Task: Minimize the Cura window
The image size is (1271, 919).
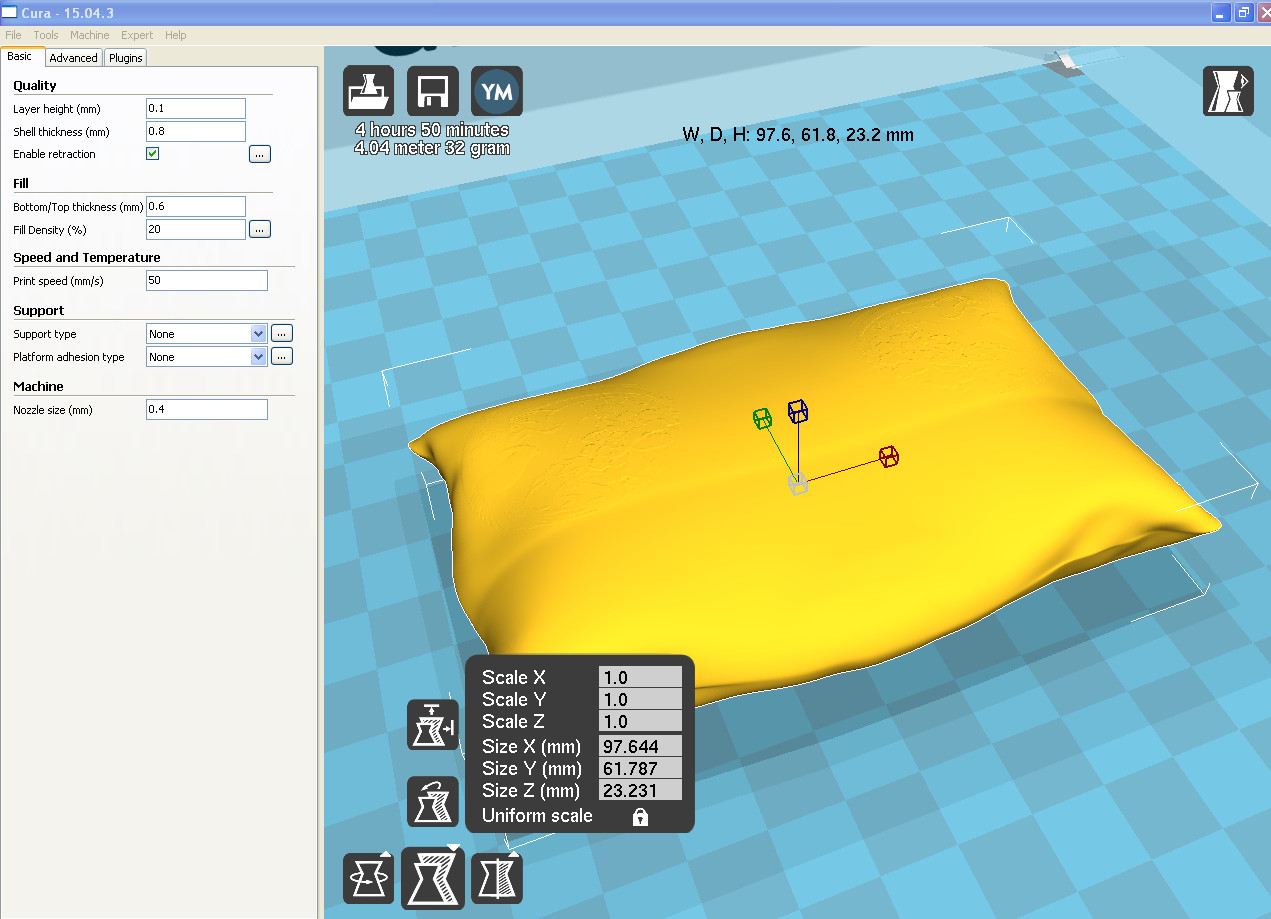Action: [x=1221, y=12]
